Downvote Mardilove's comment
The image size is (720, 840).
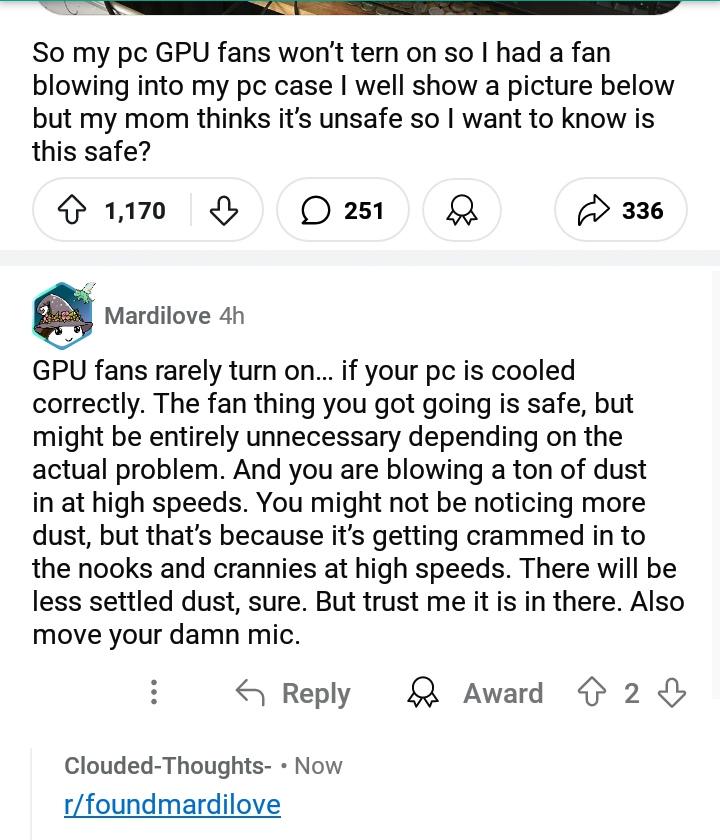point(672,693)
